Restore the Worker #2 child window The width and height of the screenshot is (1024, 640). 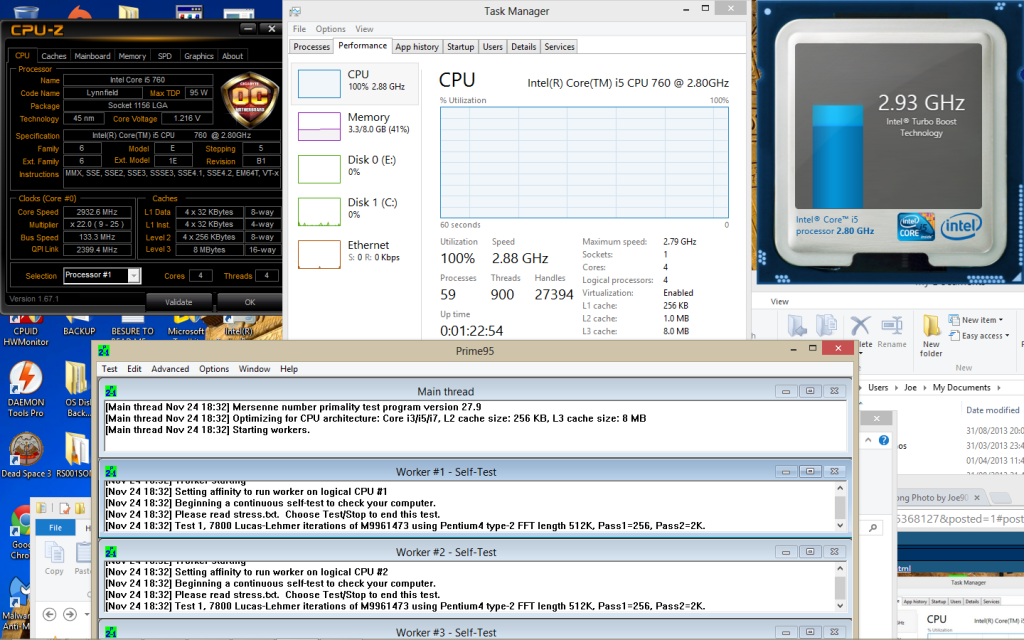tap(810, 552)
